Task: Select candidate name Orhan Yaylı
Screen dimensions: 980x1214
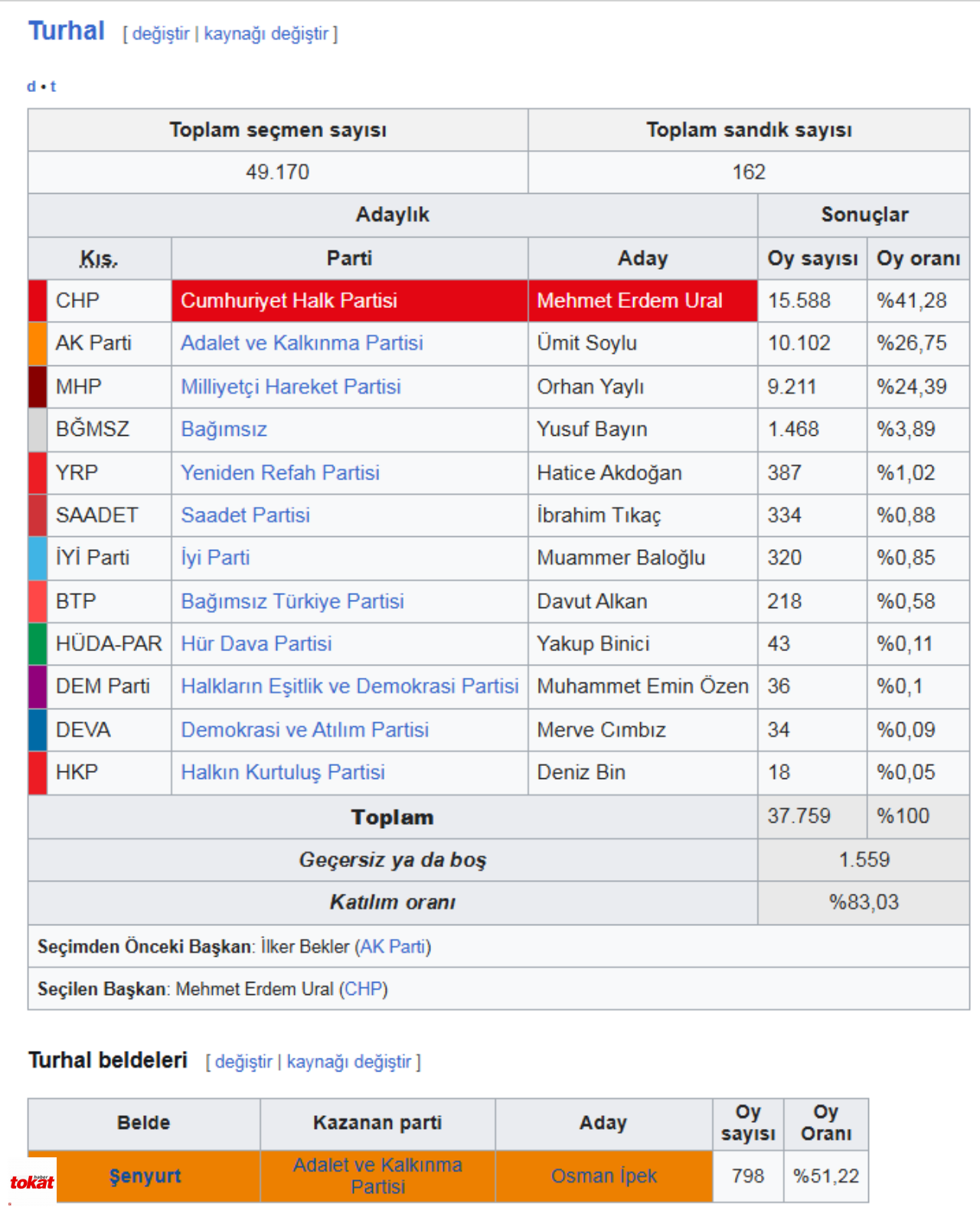Action: [x=590, y=386]
